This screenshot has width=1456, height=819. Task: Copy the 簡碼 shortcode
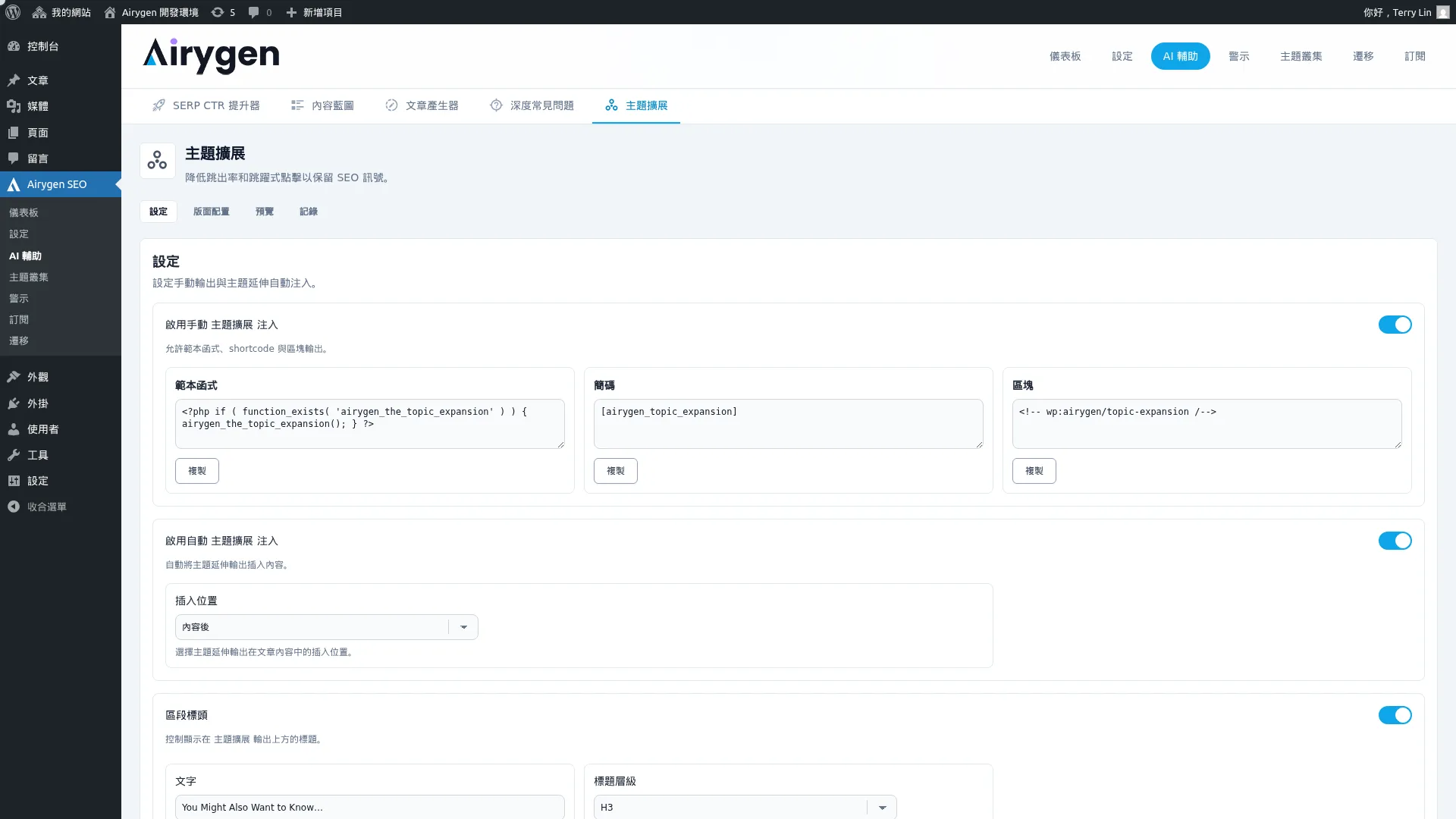(x=616, y=471)
